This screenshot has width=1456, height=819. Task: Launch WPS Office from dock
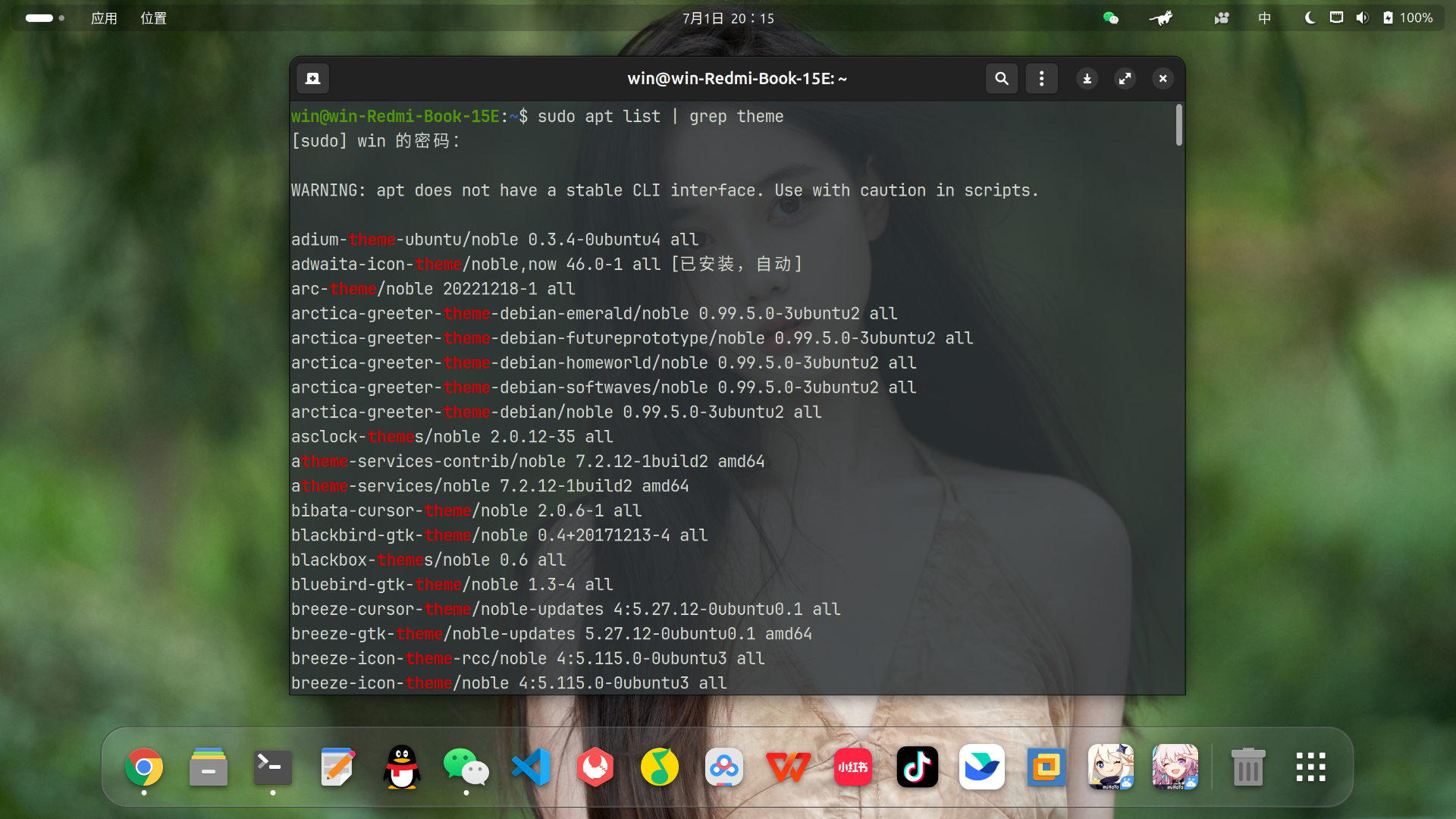(789, 767)
